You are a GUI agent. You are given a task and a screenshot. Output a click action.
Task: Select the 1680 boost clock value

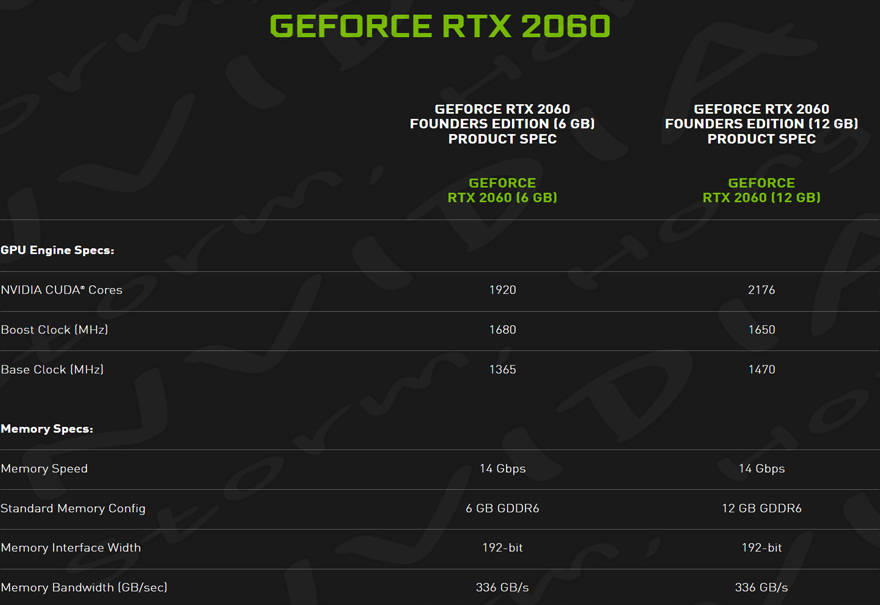pyautogui.click(x=502, y=330)
